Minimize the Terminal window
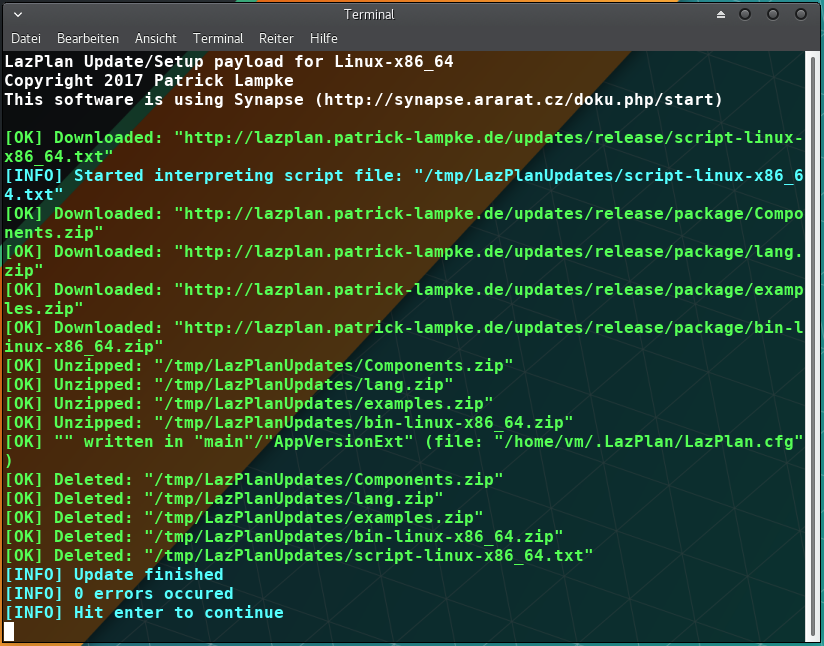This screenshot has width=824, height=646. 746,14
